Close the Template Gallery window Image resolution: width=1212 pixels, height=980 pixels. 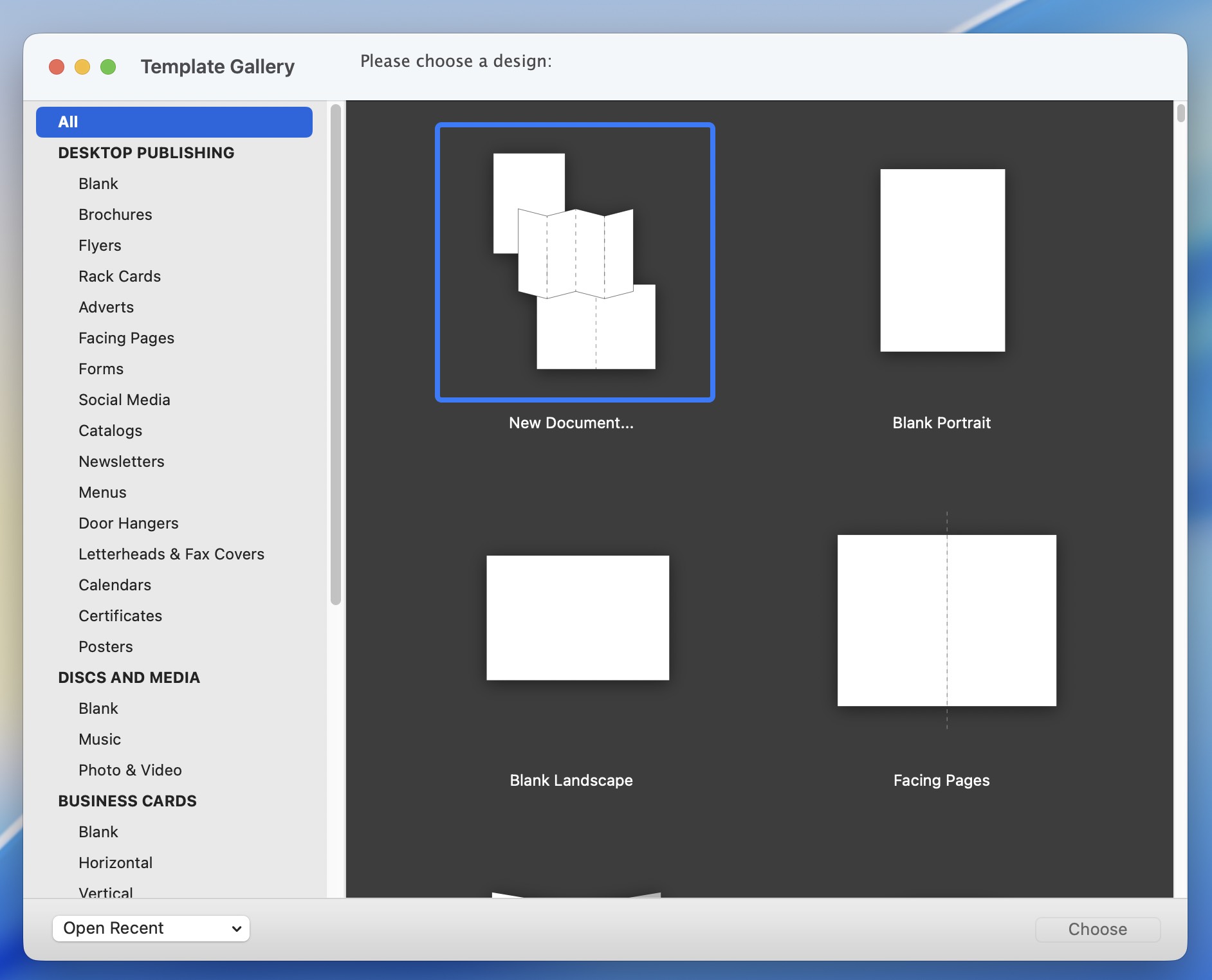(x=57, y=67)
